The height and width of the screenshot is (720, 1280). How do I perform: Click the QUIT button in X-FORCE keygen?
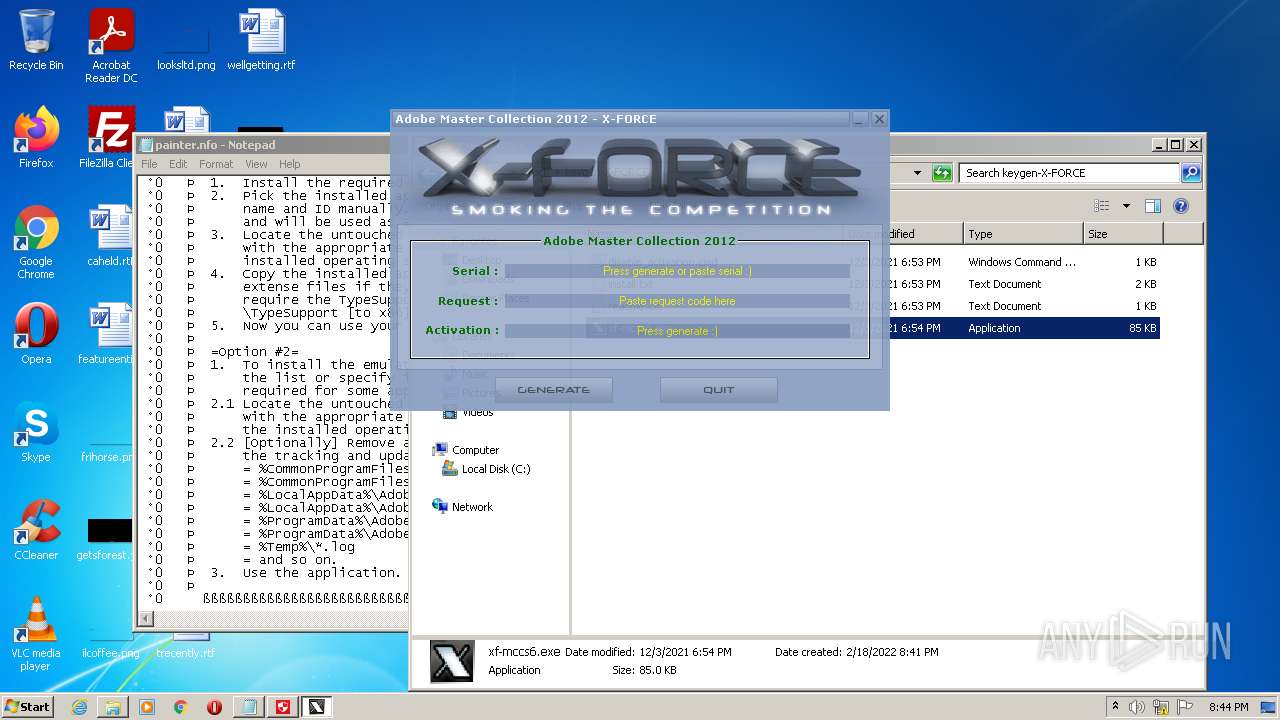tap(718, 390)
